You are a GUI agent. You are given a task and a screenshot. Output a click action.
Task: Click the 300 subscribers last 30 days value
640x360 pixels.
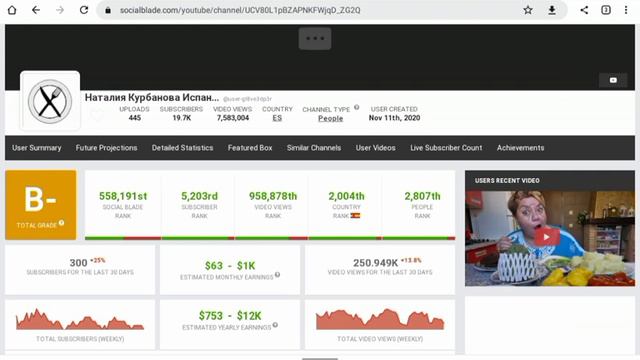78,263
